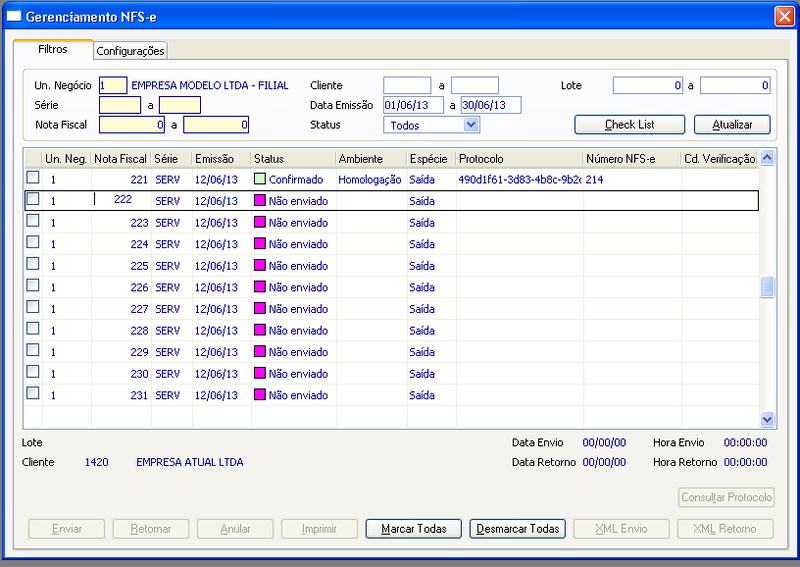The width and height of the screenshot is (800, 567).
Task: Click the scroll down arrow of the grid
Action: pyautogui.click(x=767, y=420)
